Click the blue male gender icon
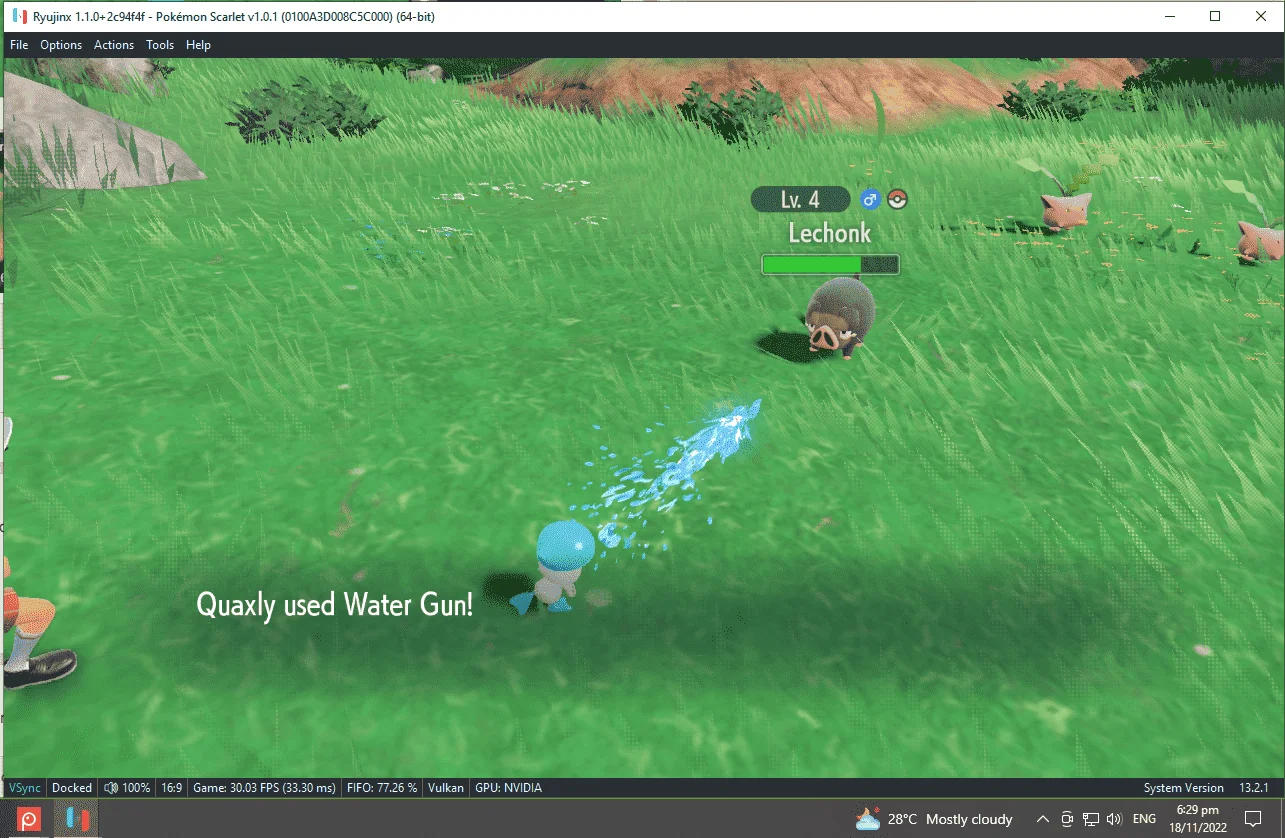Image resolution: width=1285 pixels, height=838 pixels. [x=869, y=200]
